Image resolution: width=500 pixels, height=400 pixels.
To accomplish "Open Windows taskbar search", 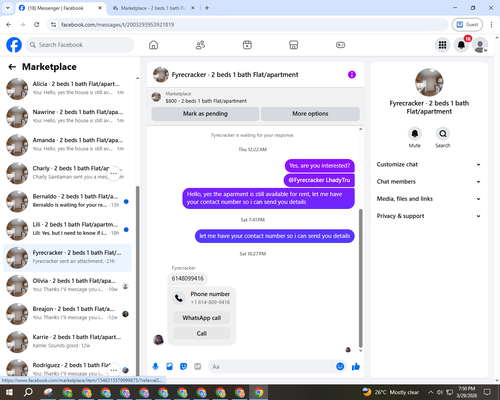I will [x=28, y=392].
